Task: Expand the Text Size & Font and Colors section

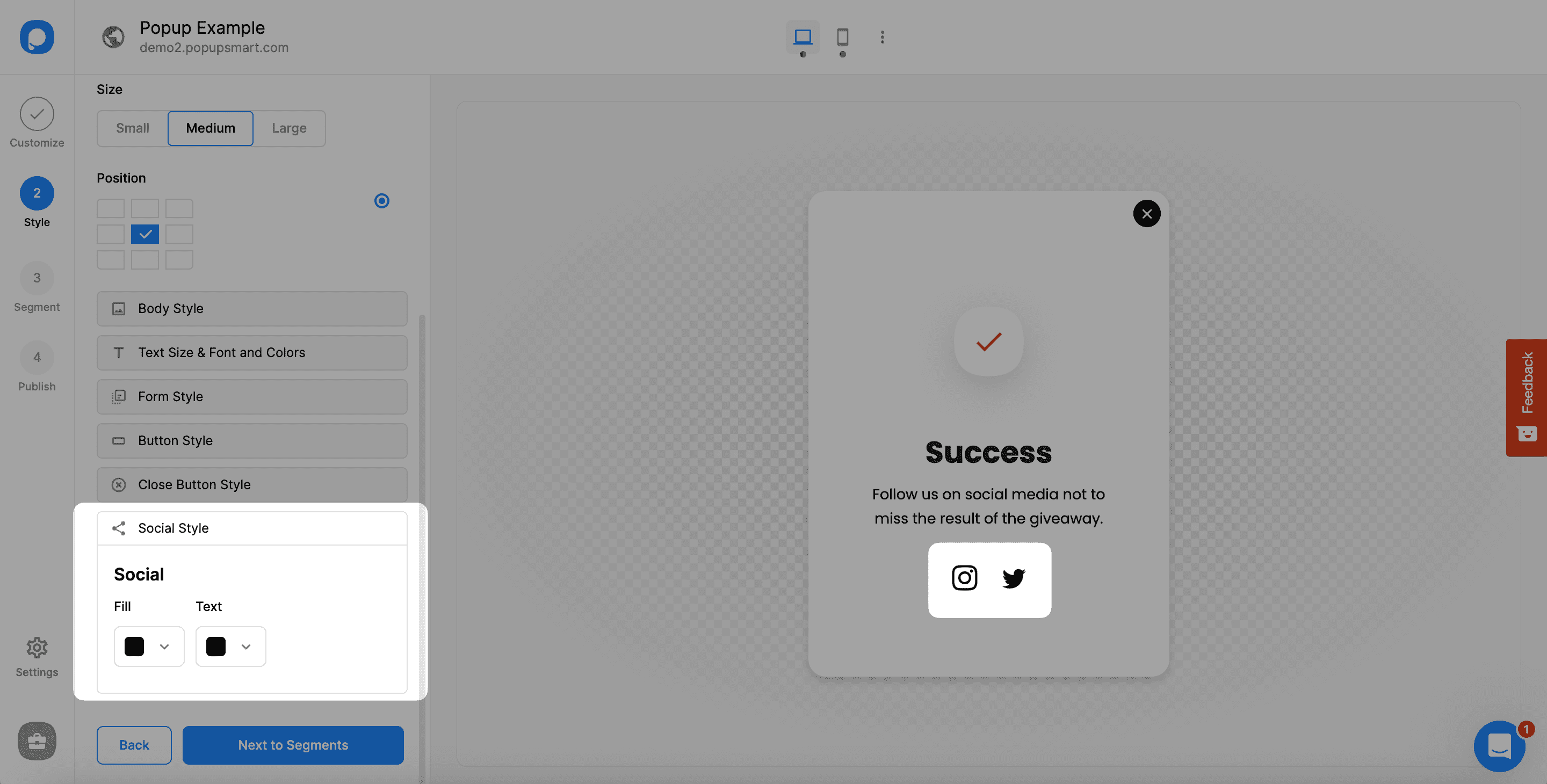Action: (252, 352)
